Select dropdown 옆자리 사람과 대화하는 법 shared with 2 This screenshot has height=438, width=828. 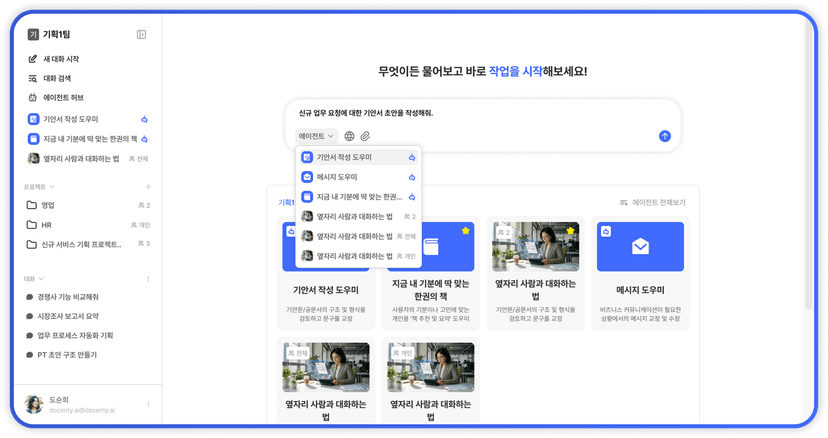point(359,217)
